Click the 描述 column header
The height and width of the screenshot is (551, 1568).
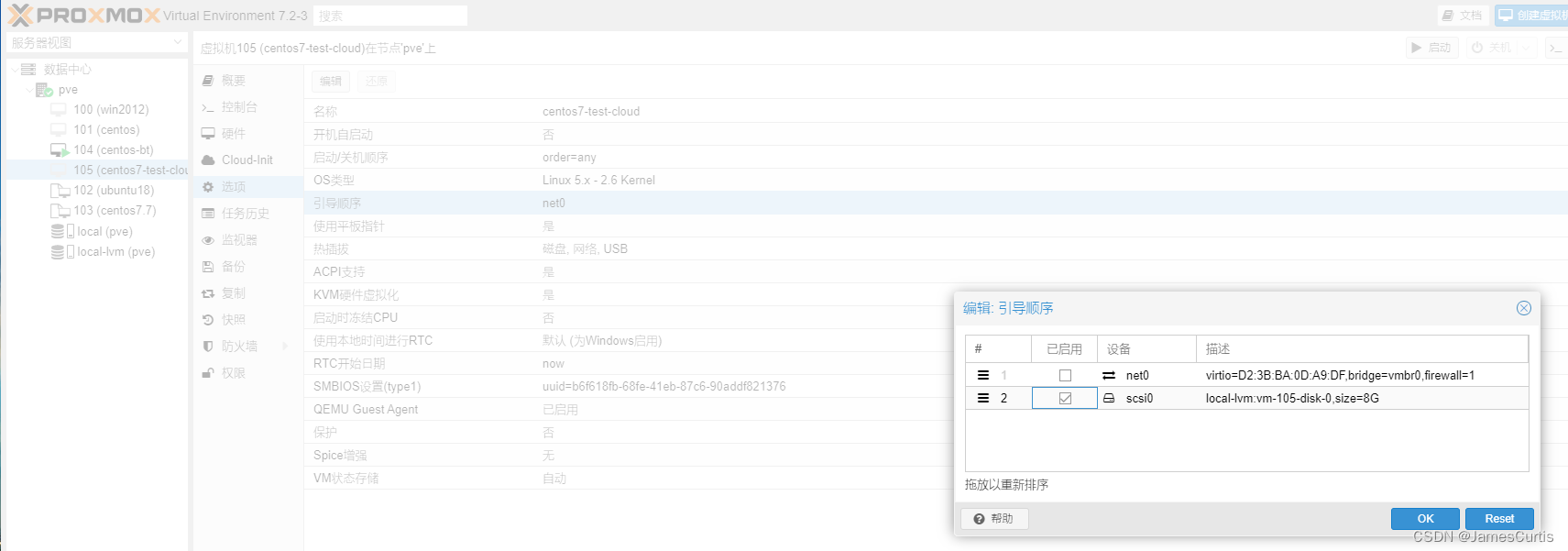(1362, 349)
